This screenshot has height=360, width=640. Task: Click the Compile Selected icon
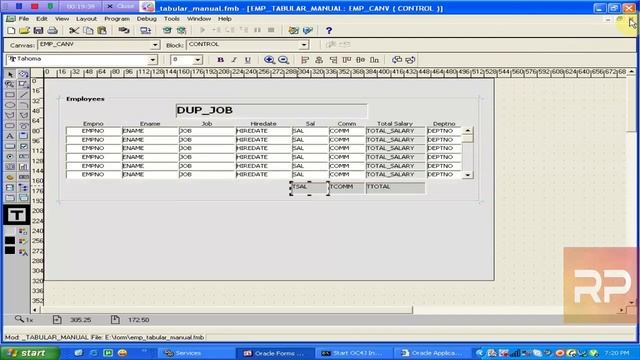point(181,31)
